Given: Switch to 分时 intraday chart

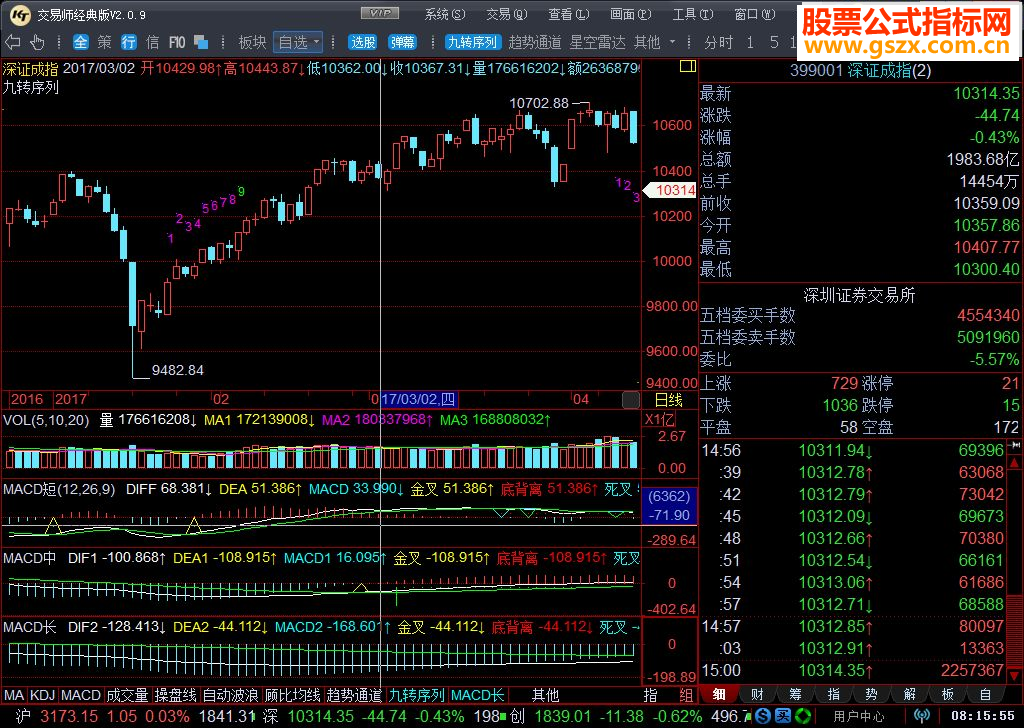Looking at the screenshot, I should pyautogui.click(x=718, y=42).
